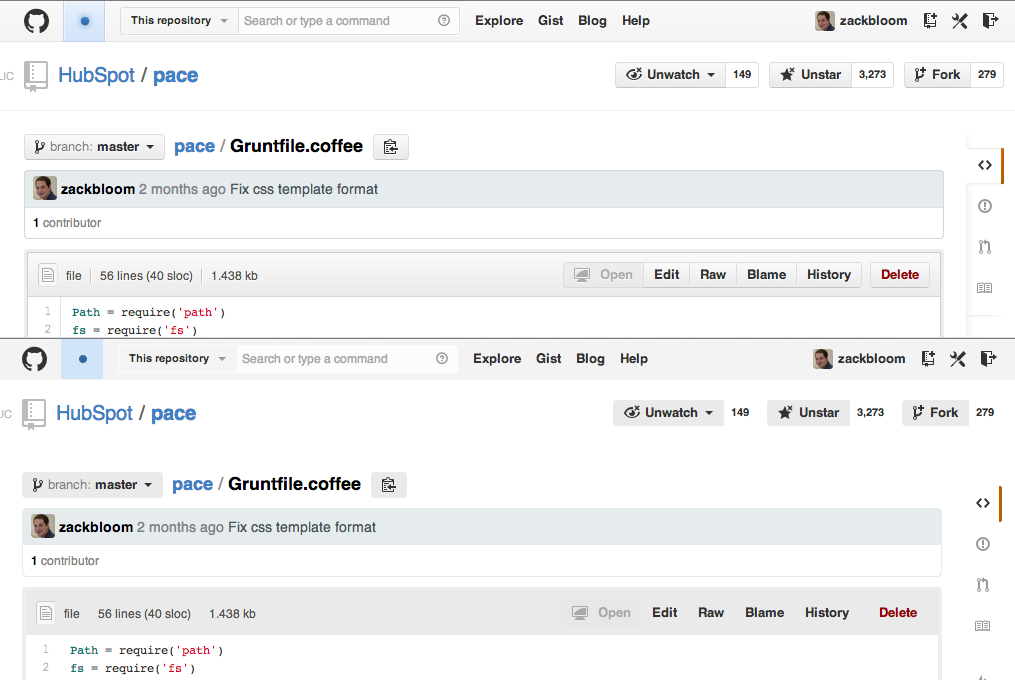
Task: Open 'branch: master' selector, lower screenshot
Action: click(x=93, y=485)
